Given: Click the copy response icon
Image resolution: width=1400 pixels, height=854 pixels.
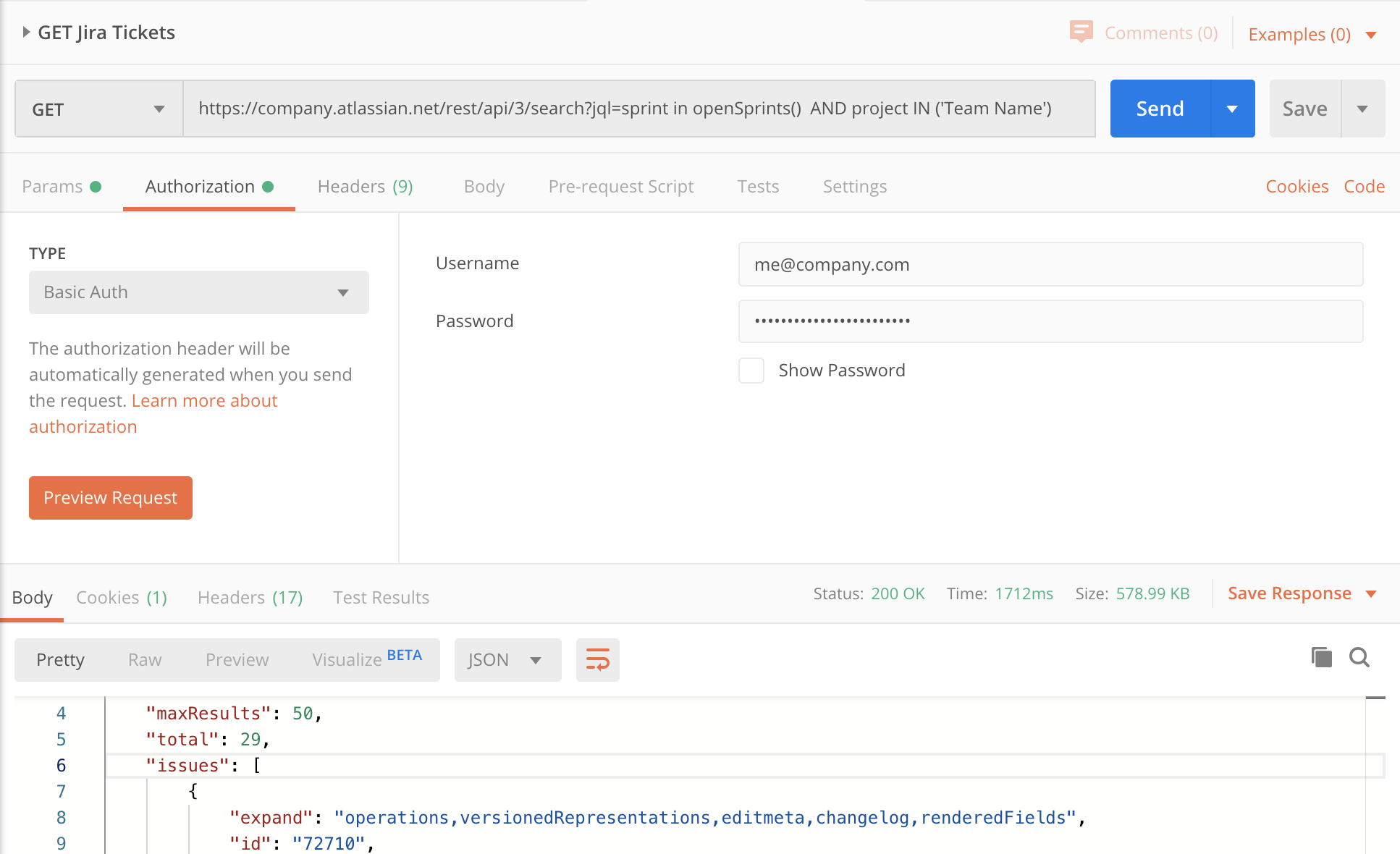Looking at the screenshot, I should tap(1320, 658).
